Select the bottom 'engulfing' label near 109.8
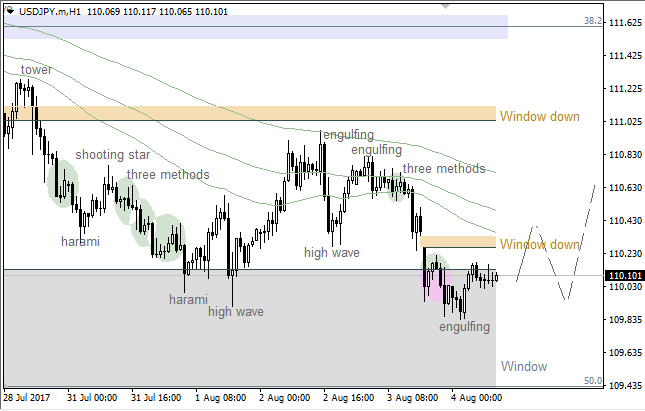 [x=465, y=327]
